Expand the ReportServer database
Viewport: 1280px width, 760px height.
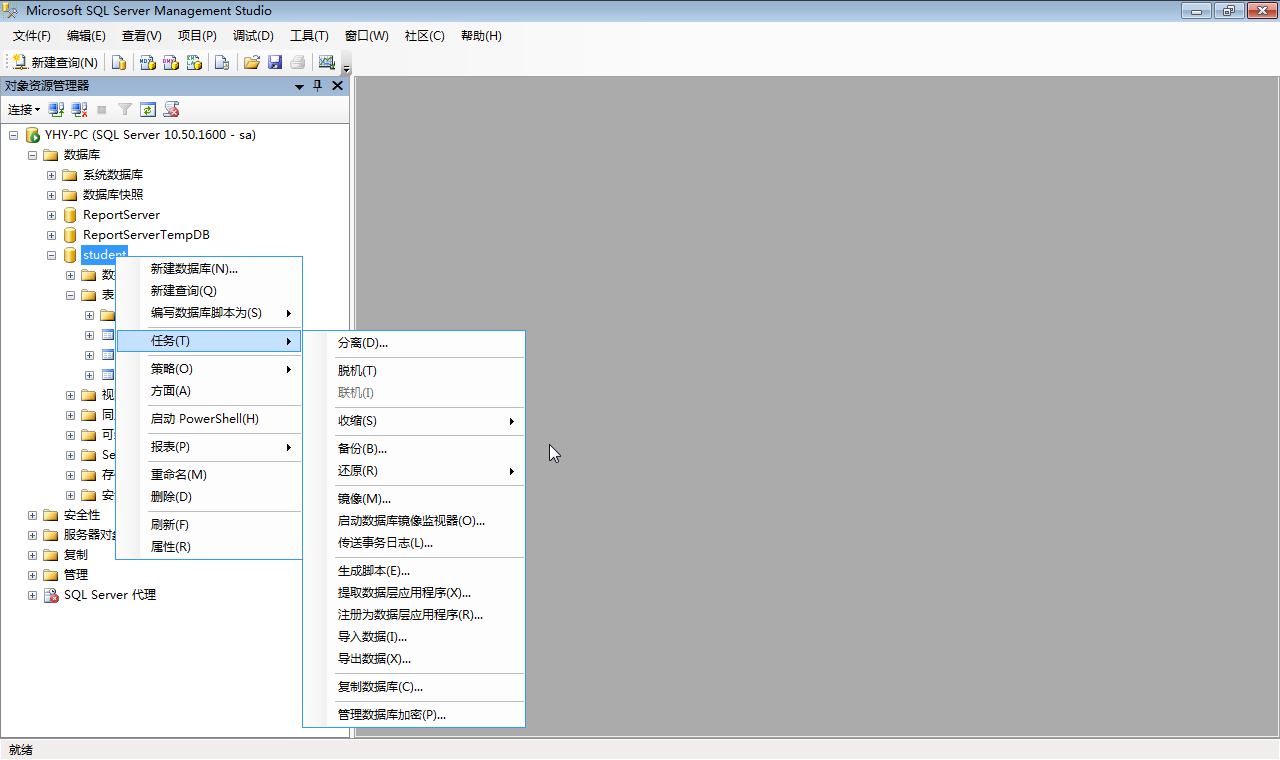click(x=52, y=215)
